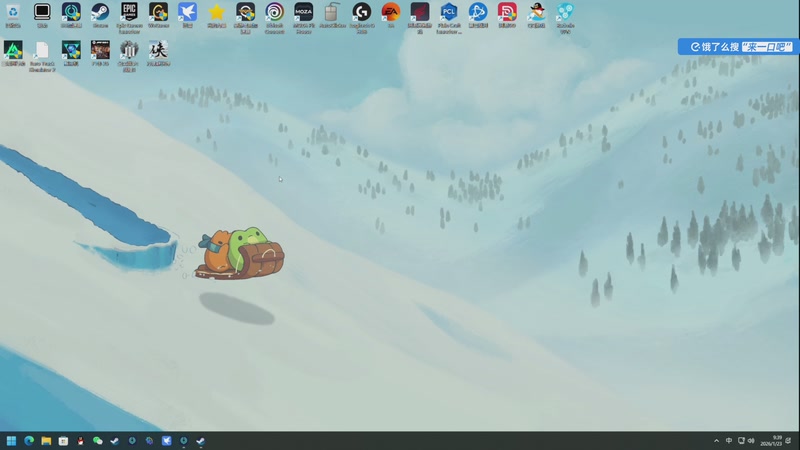Launch the Steam desktop shortcut
800x450 pixels.
[x=100, y=15]
